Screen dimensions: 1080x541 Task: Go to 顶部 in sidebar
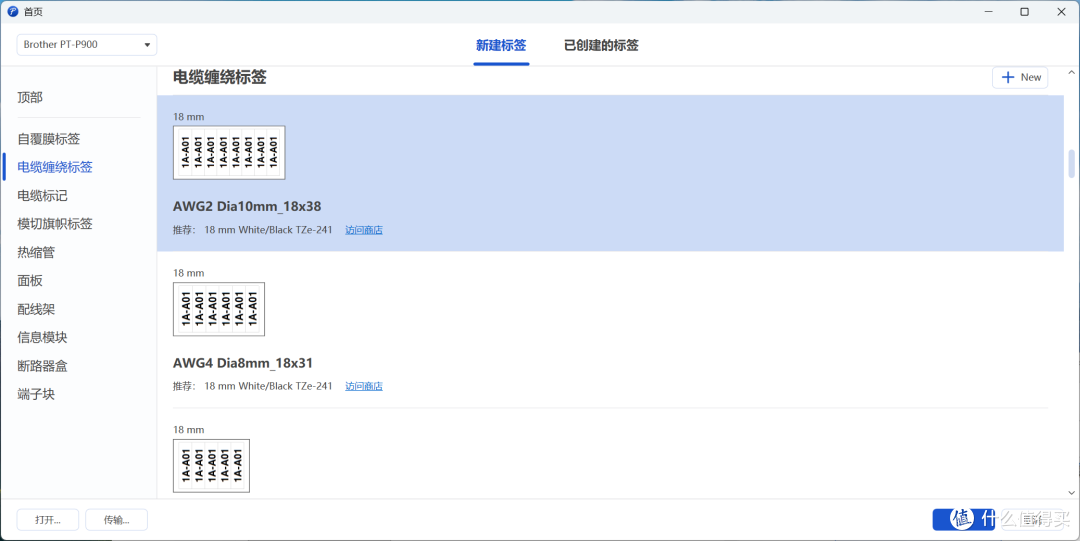(x=30, y=98)
